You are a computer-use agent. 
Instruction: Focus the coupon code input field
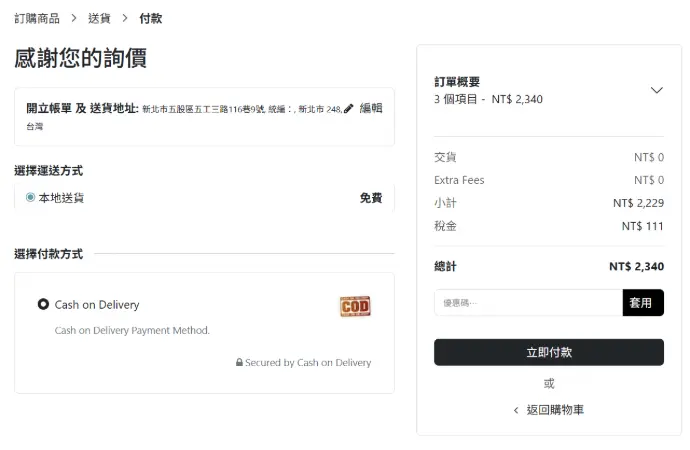pyautogui.click(x=528, y=302)
